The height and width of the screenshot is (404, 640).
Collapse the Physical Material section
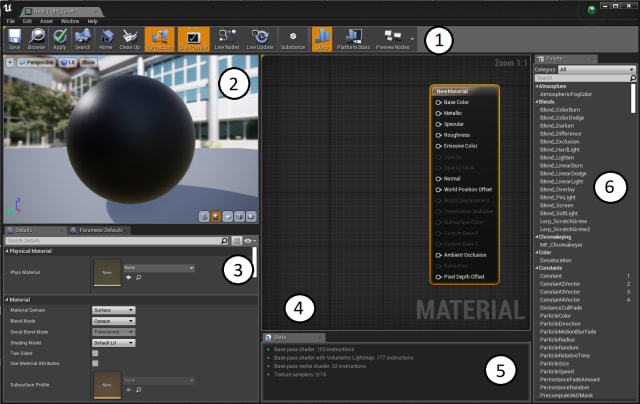click(7, 251)
